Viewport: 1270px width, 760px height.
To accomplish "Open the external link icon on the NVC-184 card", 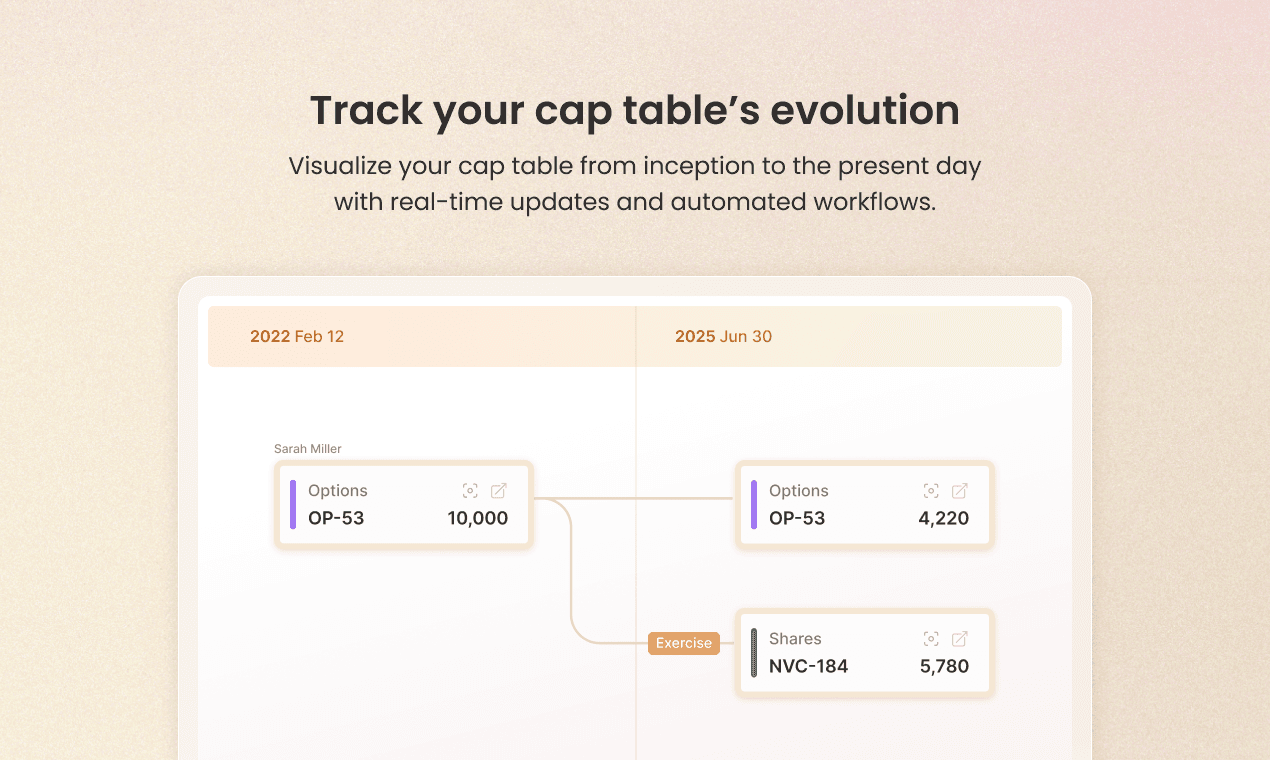I will 959,639.
